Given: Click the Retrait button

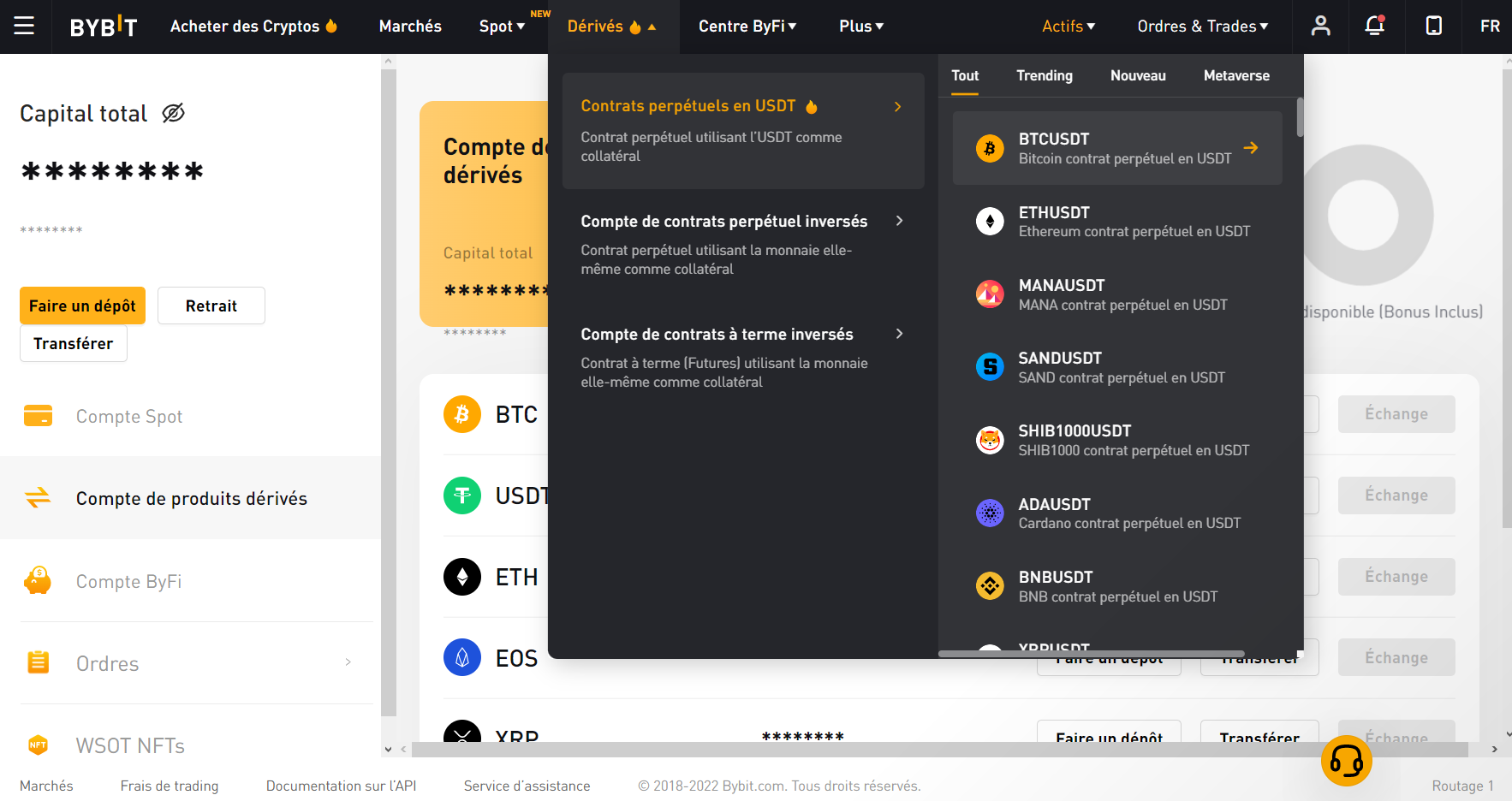Looking at the screenshot, I should pos(211,306).
